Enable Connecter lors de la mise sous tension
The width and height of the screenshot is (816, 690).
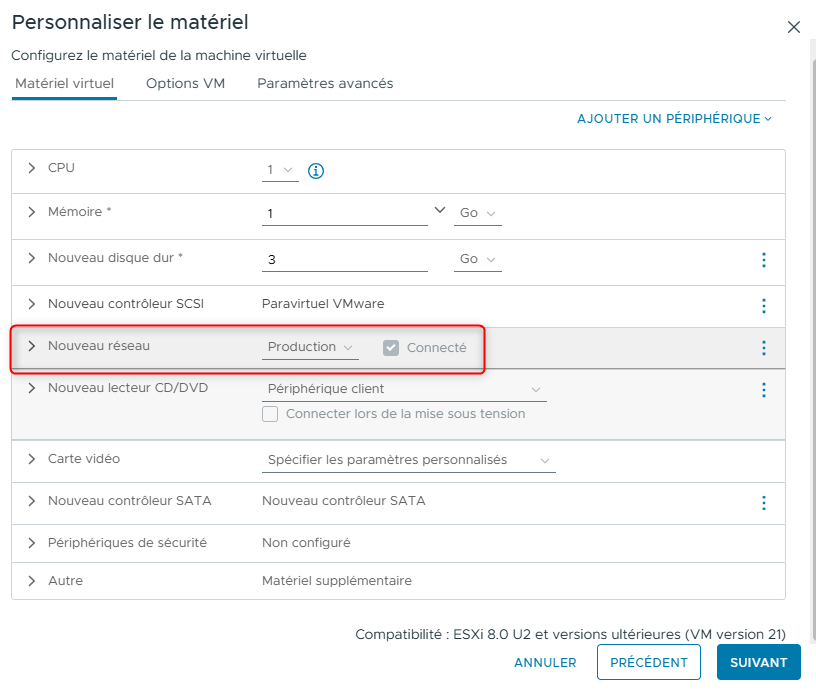pos(270,414)
